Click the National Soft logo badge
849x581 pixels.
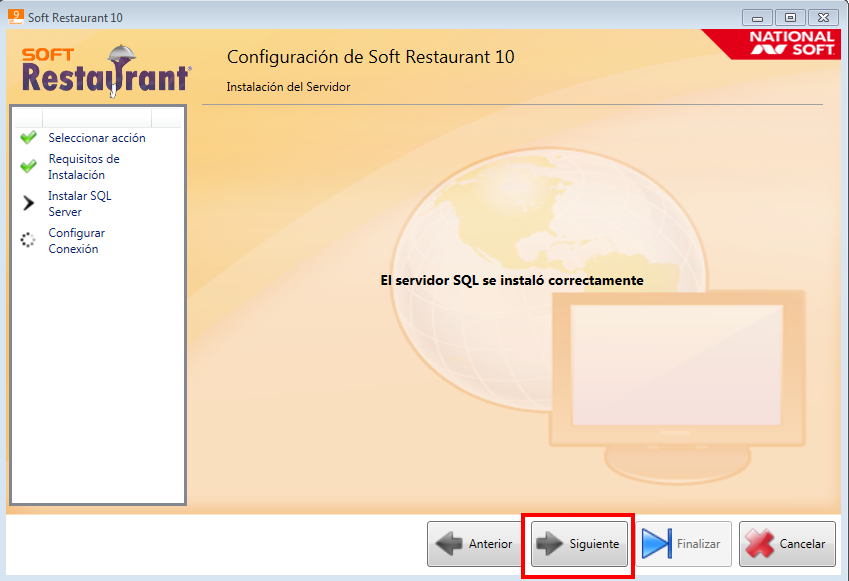[772, 44]
